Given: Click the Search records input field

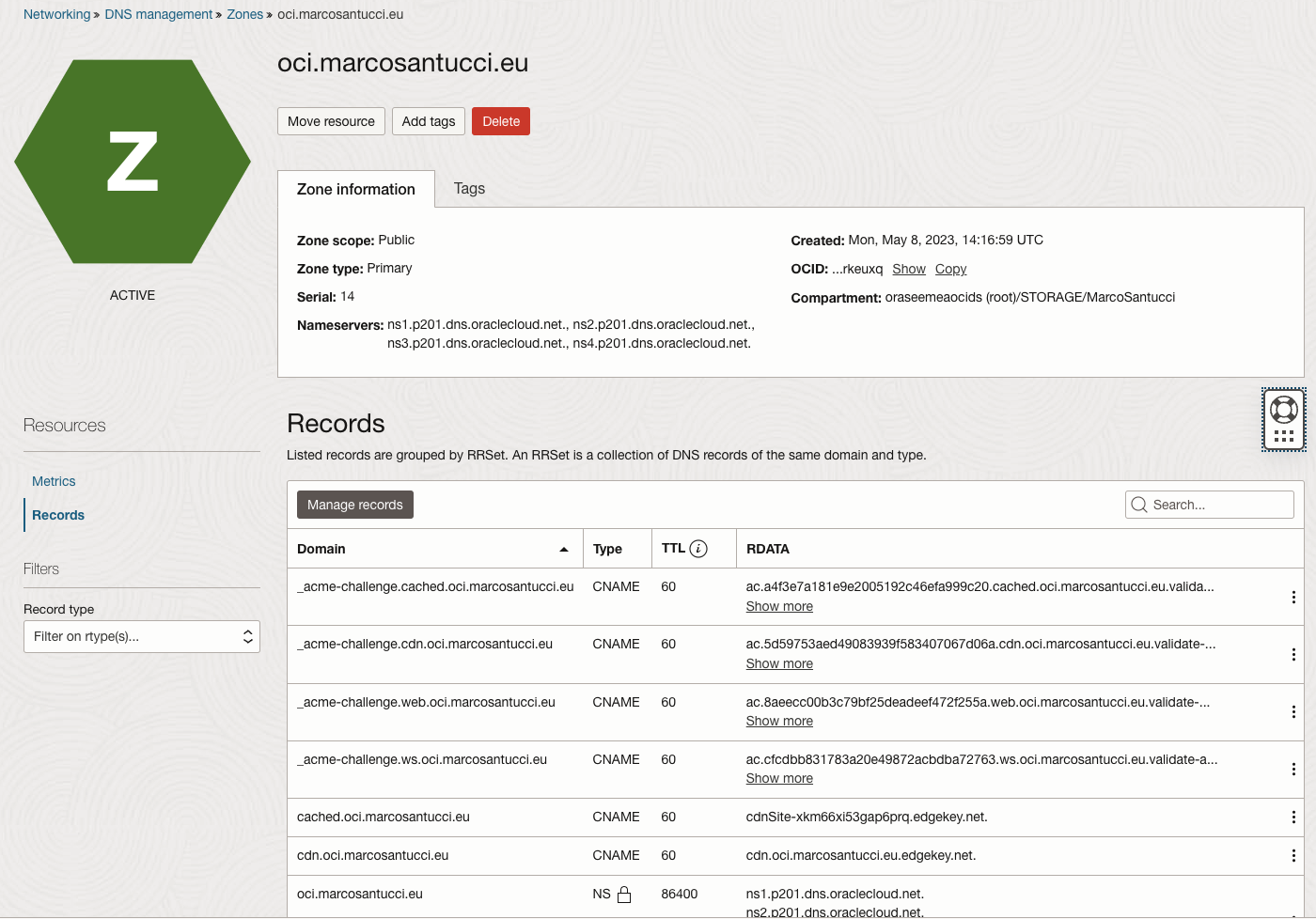Looking at the screenshot, I should click(1213, 504).
